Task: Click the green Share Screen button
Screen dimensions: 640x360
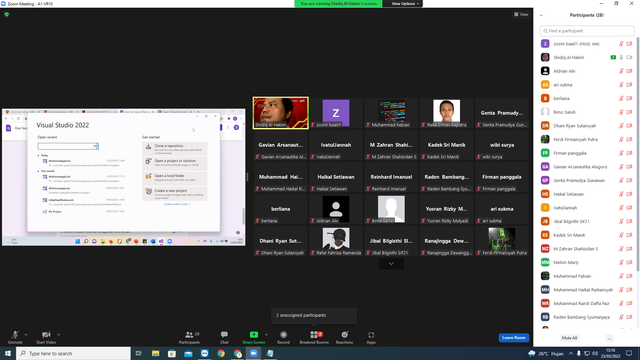Action: click(x=253, y=337)
